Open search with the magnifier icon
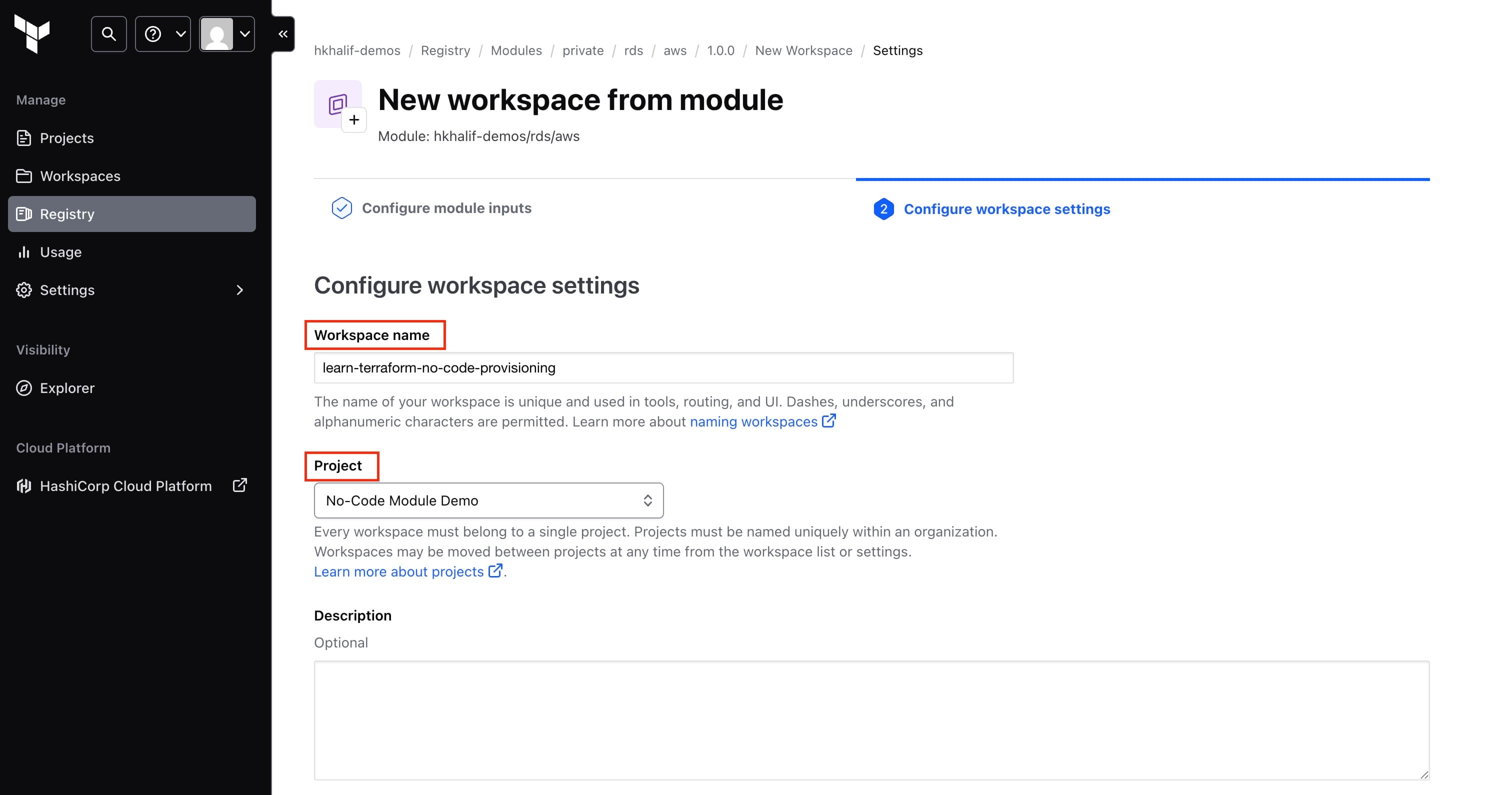1512x795 pixels. click(x=108, y=34)
